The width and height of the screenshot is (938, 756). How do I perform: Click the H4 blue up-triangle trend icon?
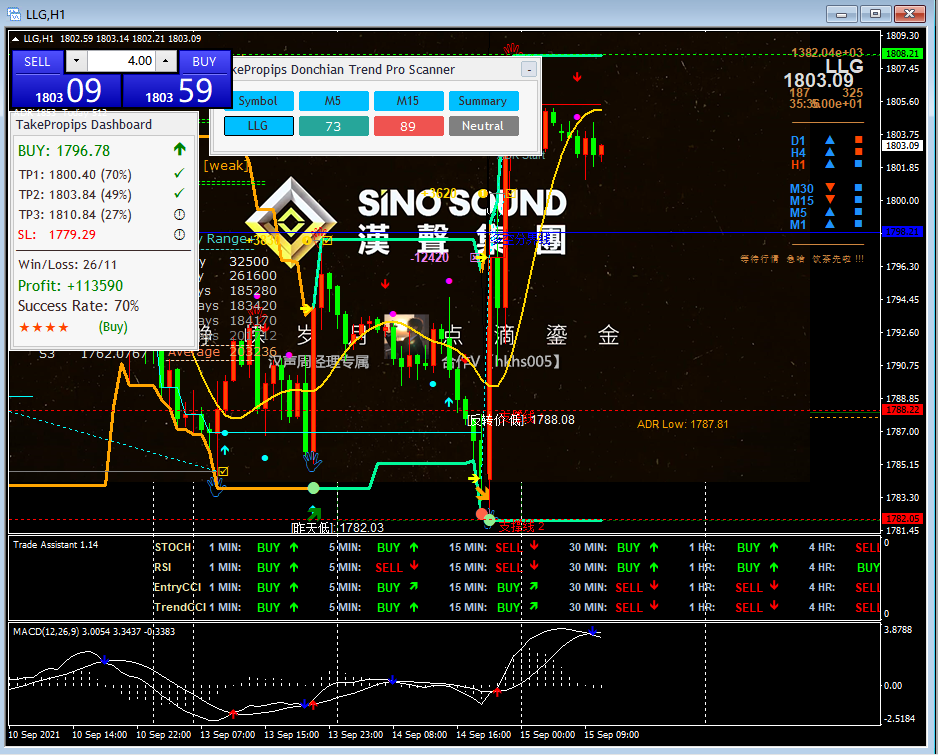click(830, 152)
